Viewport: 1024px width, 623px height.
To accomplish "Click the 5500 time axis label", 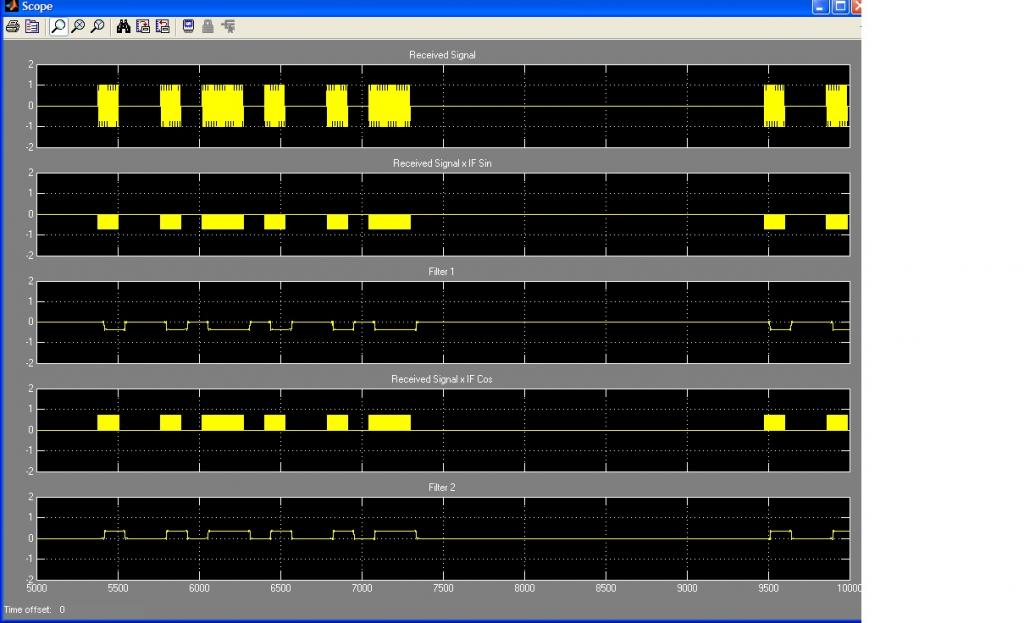I will coord(118,588).
